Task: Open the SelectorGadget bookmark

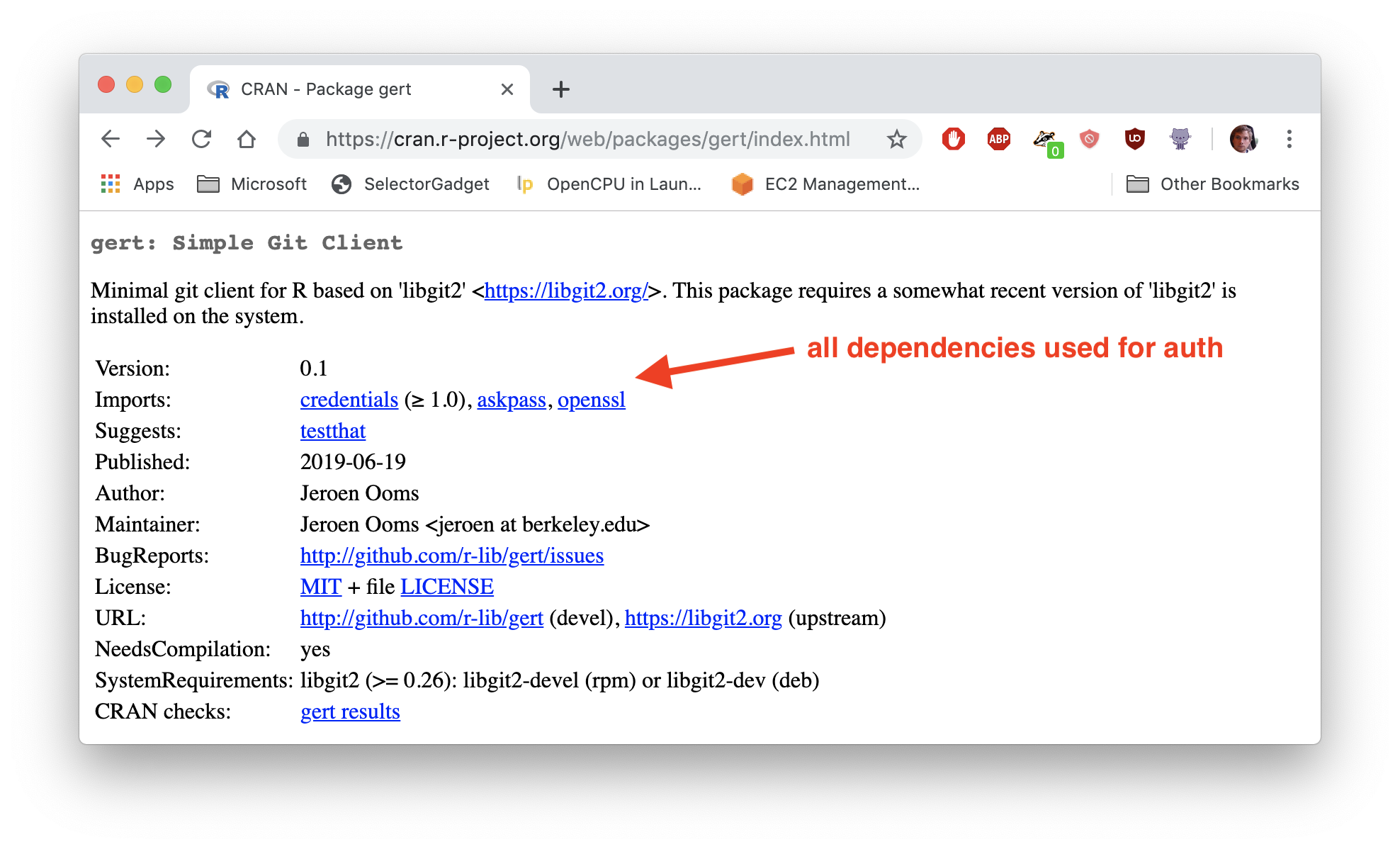Action: point(411,184)
